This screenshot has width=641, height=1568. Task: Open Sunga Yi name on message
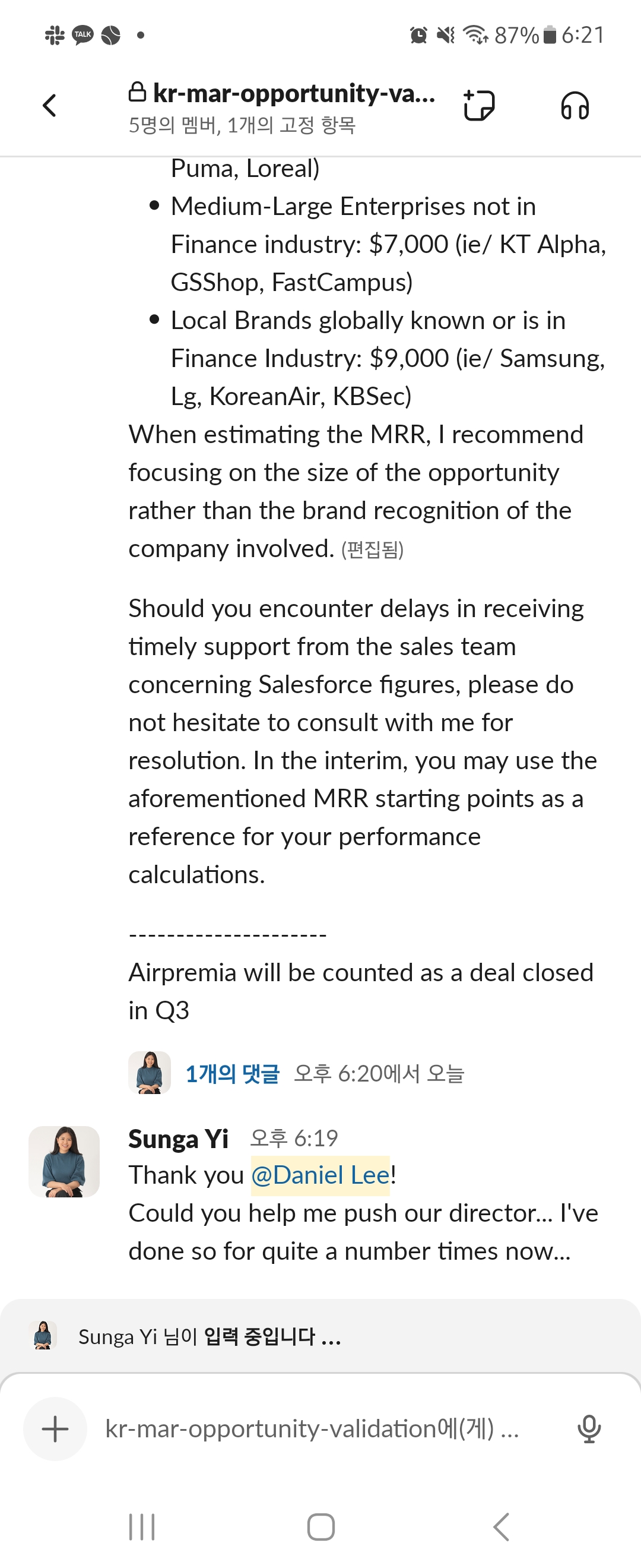point(178,1138)
